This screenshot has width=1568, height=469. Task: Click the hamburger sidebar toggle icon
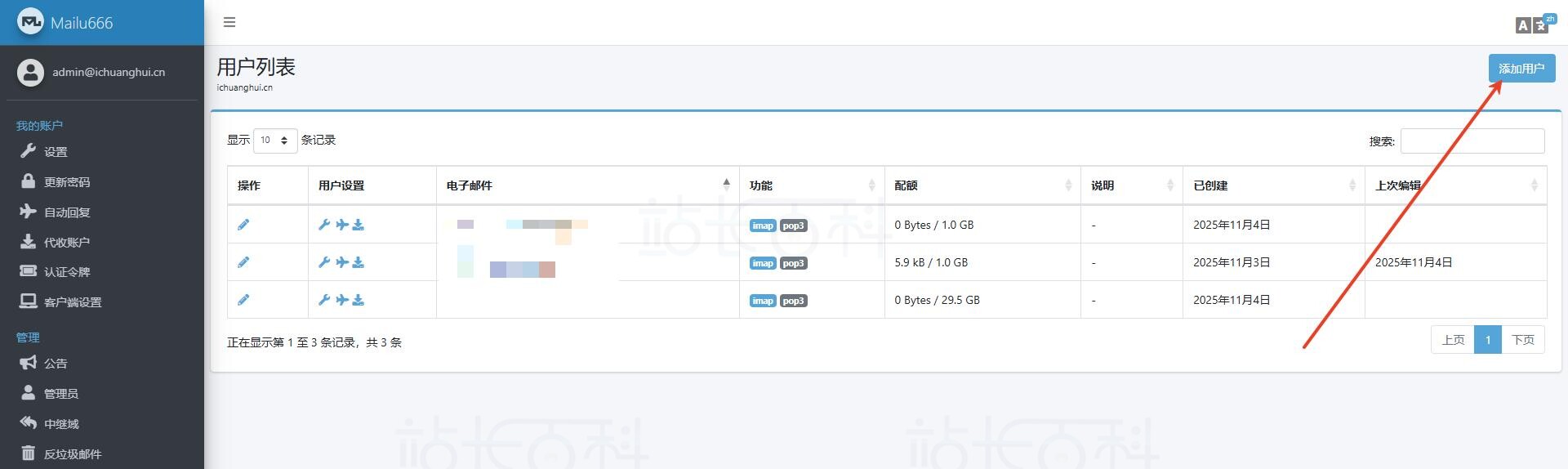click(229, 22)
